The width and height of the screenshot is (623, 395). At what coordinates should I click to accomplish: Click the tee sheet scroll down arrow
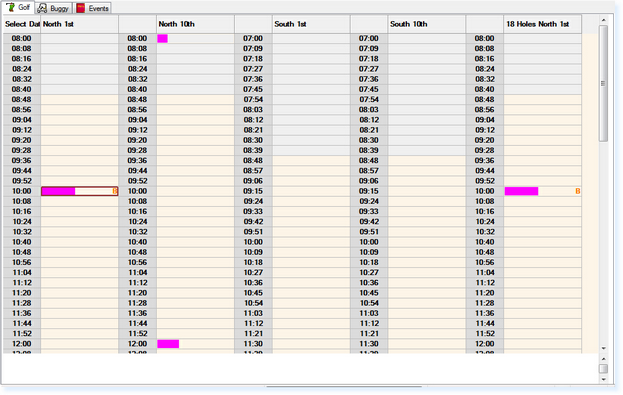604,349
